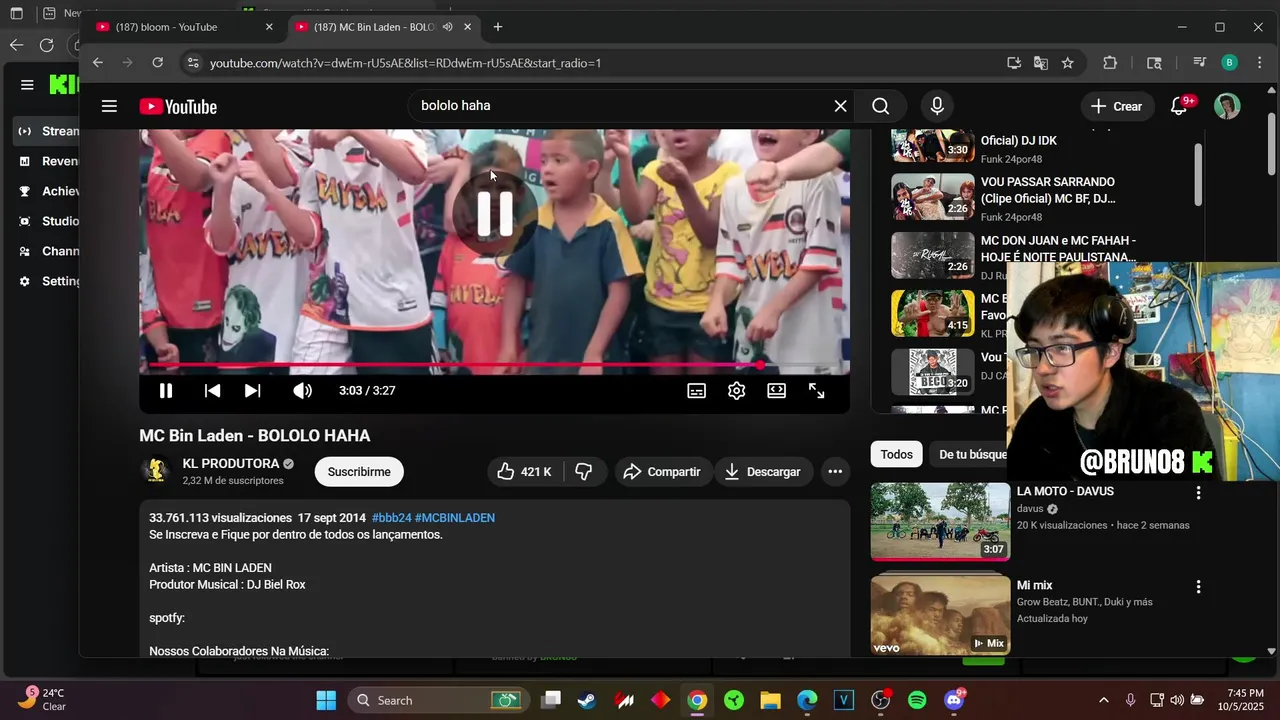Viewport: 1280px width, 720px height.
Task: Select the Todos filter chip
Action: coord(896,455)
